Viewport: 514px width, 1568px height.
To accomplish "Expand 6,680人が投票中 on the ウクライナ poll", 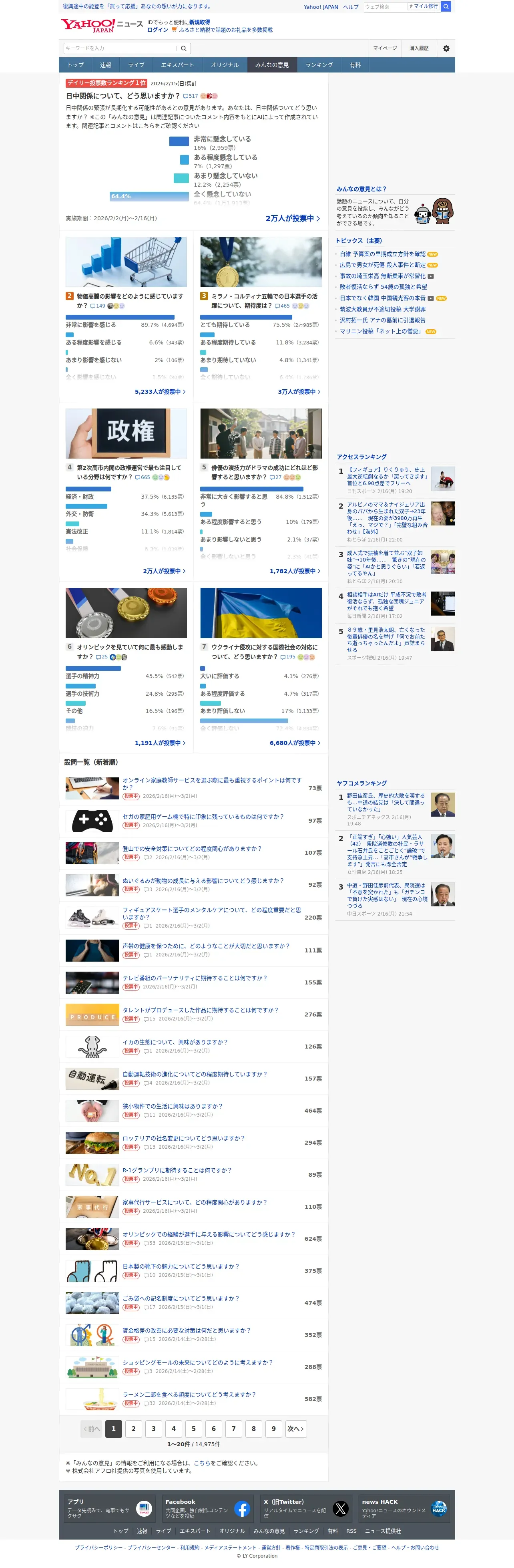I will pyautogui.click(x=295, y=743).
